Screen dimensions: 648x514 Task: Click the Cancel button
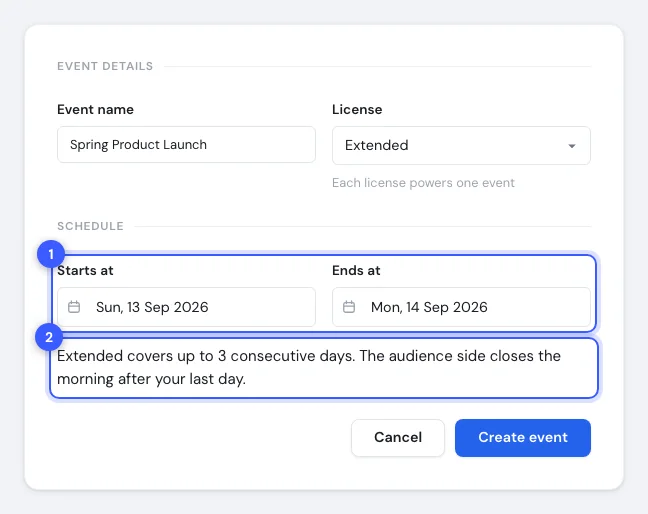pyautogui.click(x=398, y=438)
